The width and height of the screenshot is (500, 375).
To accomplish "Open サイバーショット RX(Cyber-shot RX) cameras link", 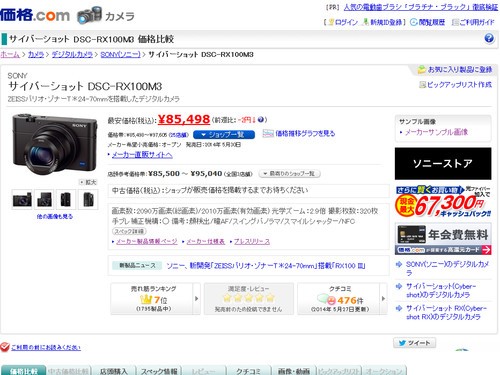I will (446, 312).
